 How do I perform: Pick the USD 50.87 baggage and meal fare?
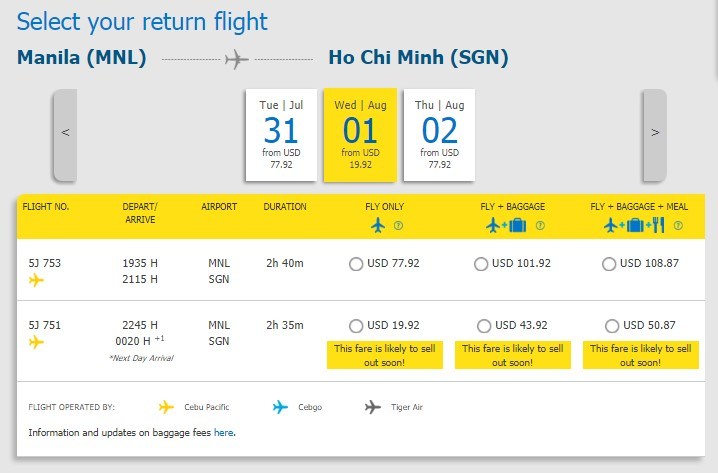click(612, 326)
